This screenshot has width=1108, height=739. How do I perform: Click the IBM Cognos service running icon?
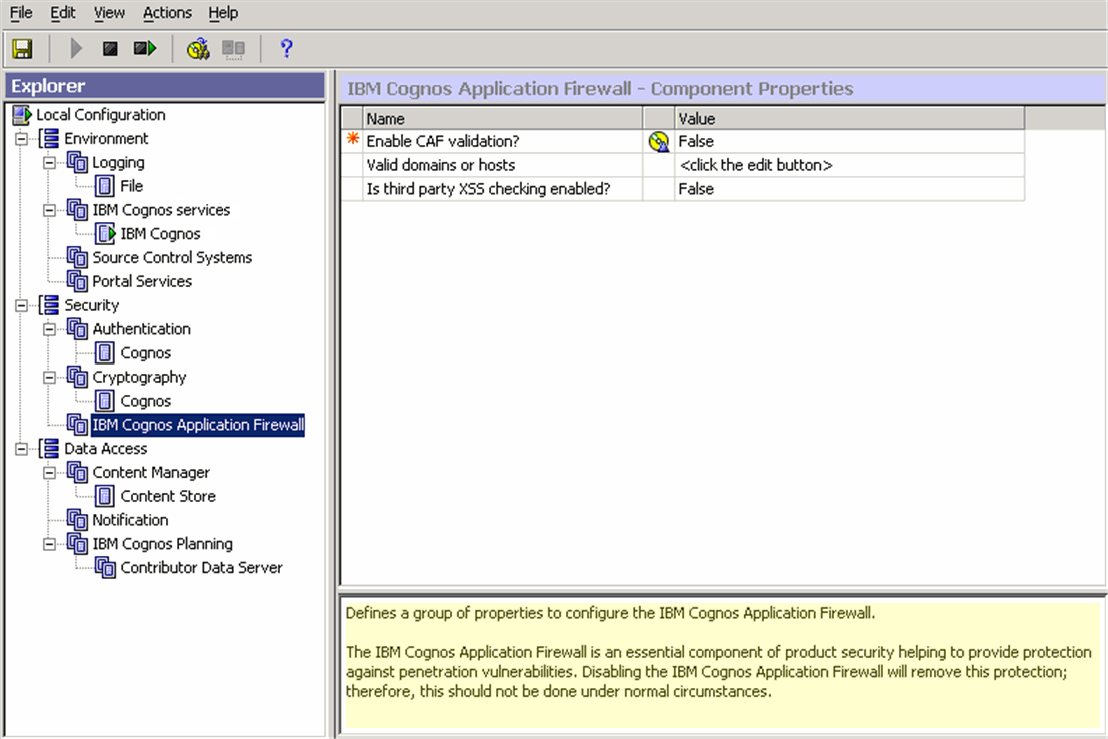105,234
